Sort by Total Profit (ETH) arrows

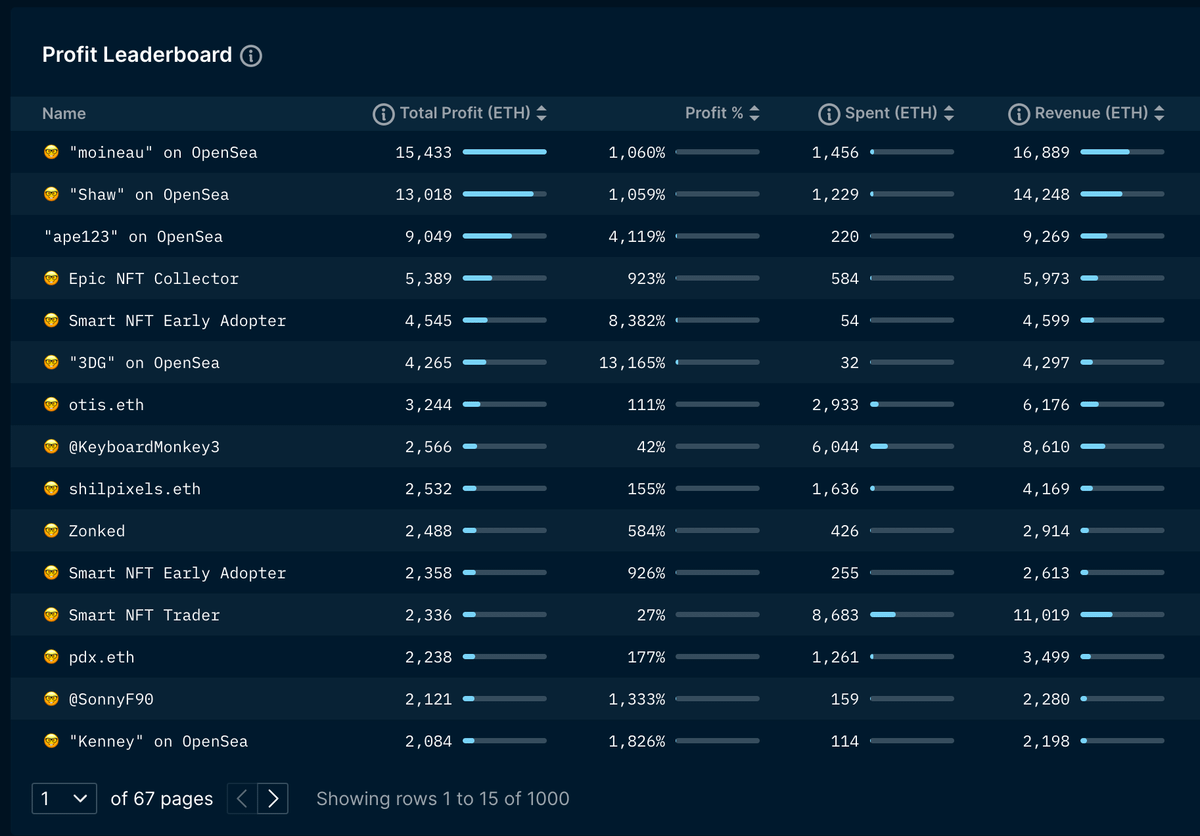(541, 114)
